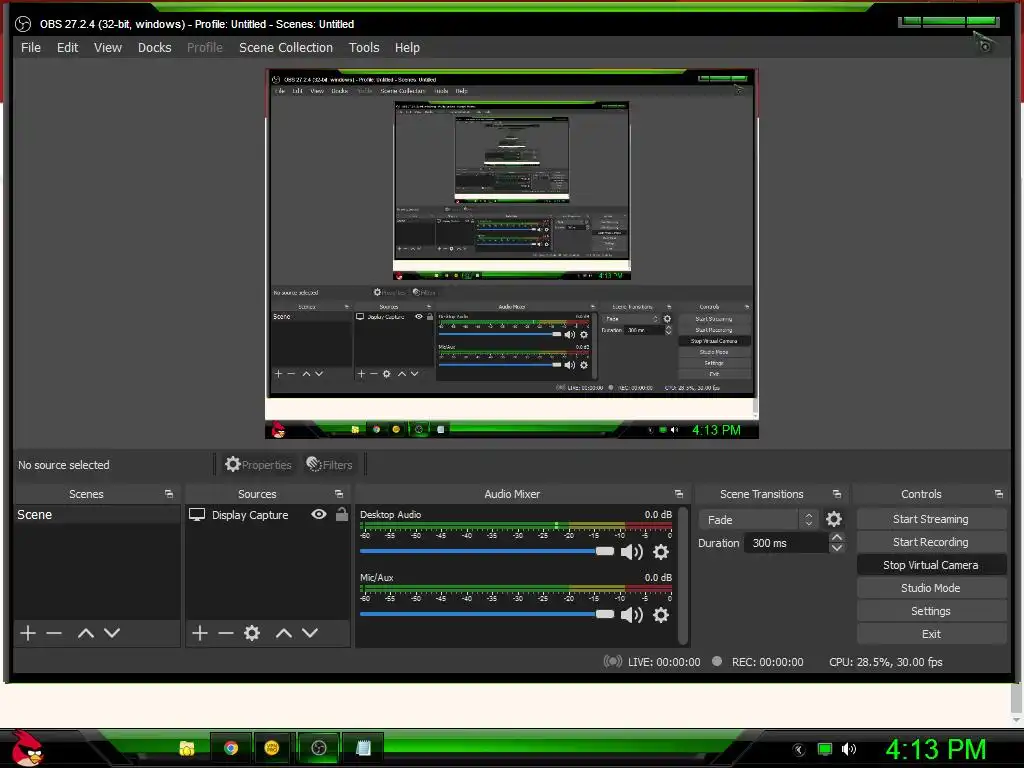Click the Exit button

tap(931, 634)
